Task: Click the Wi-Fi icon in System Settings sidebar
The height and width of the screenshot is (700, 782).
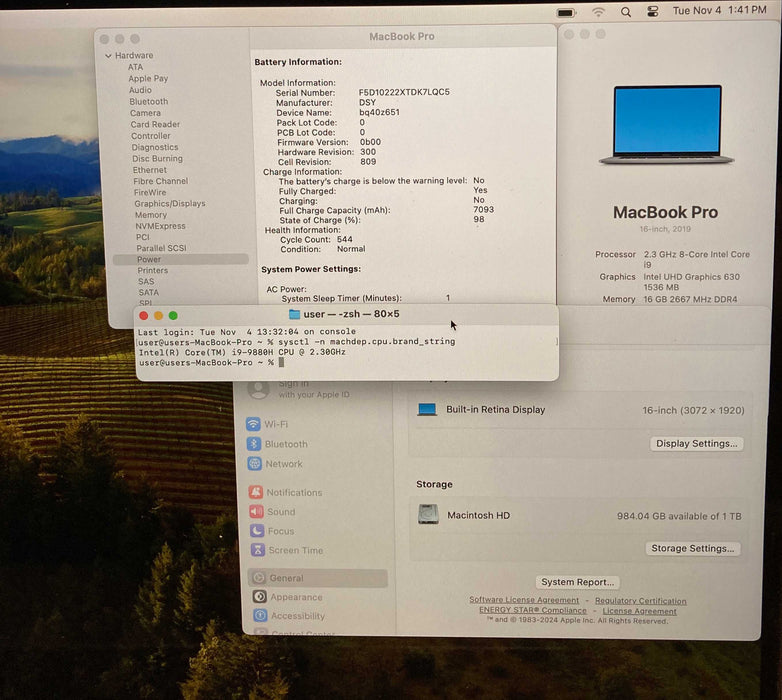Action: point(253,424)
